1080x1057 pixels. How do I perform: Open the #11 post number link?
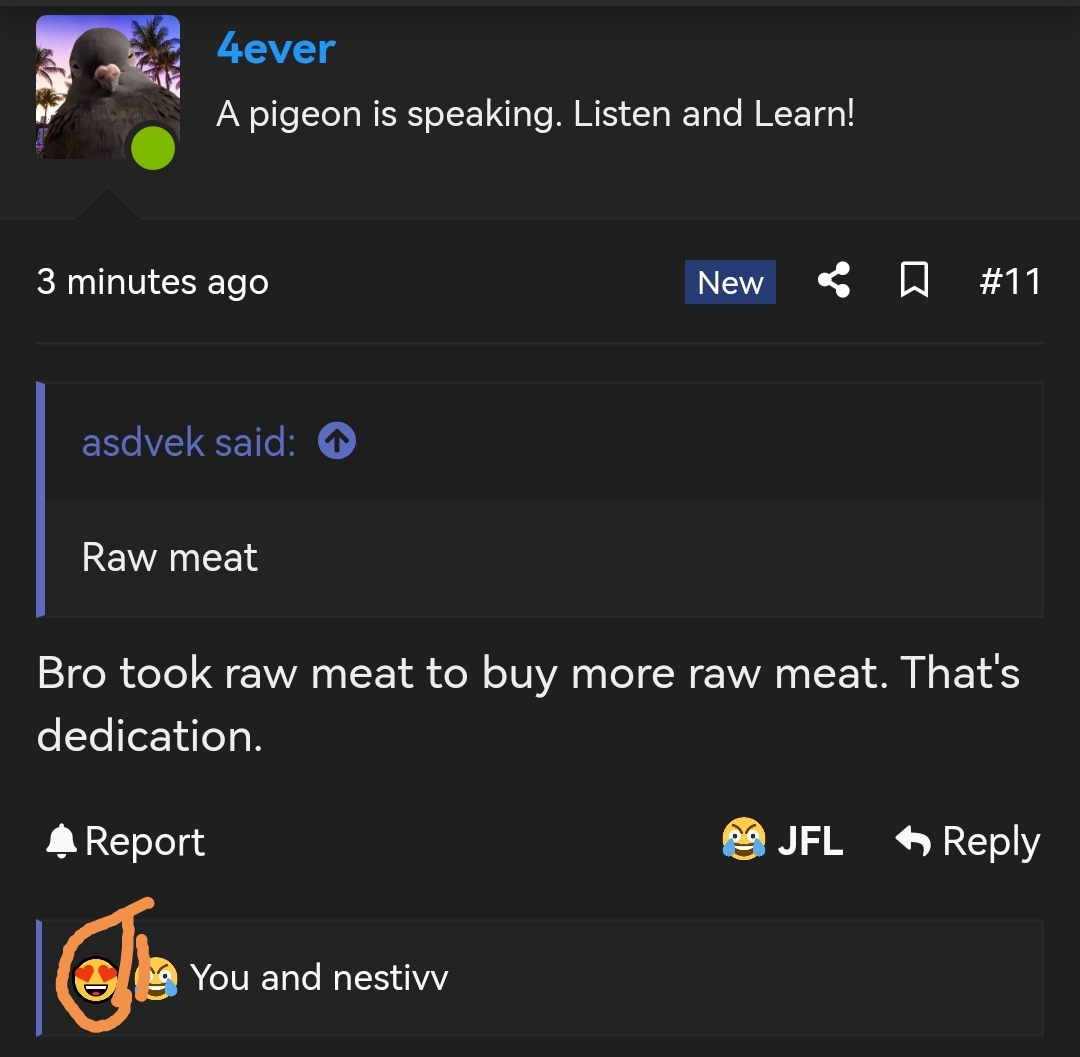pyautogui.click(x=1010, y=282)
